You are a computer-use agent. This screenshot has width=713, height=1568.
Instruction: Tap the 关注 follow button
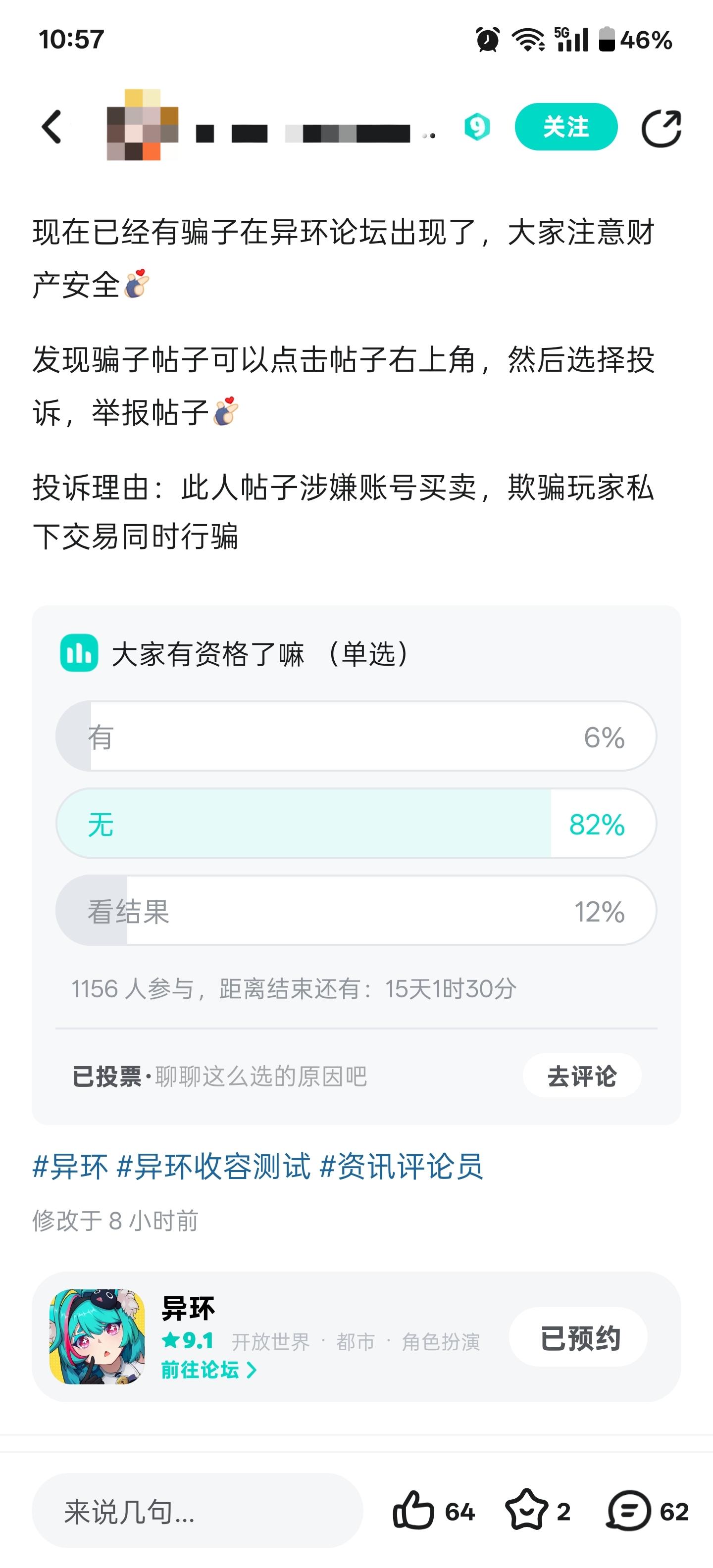566,127
